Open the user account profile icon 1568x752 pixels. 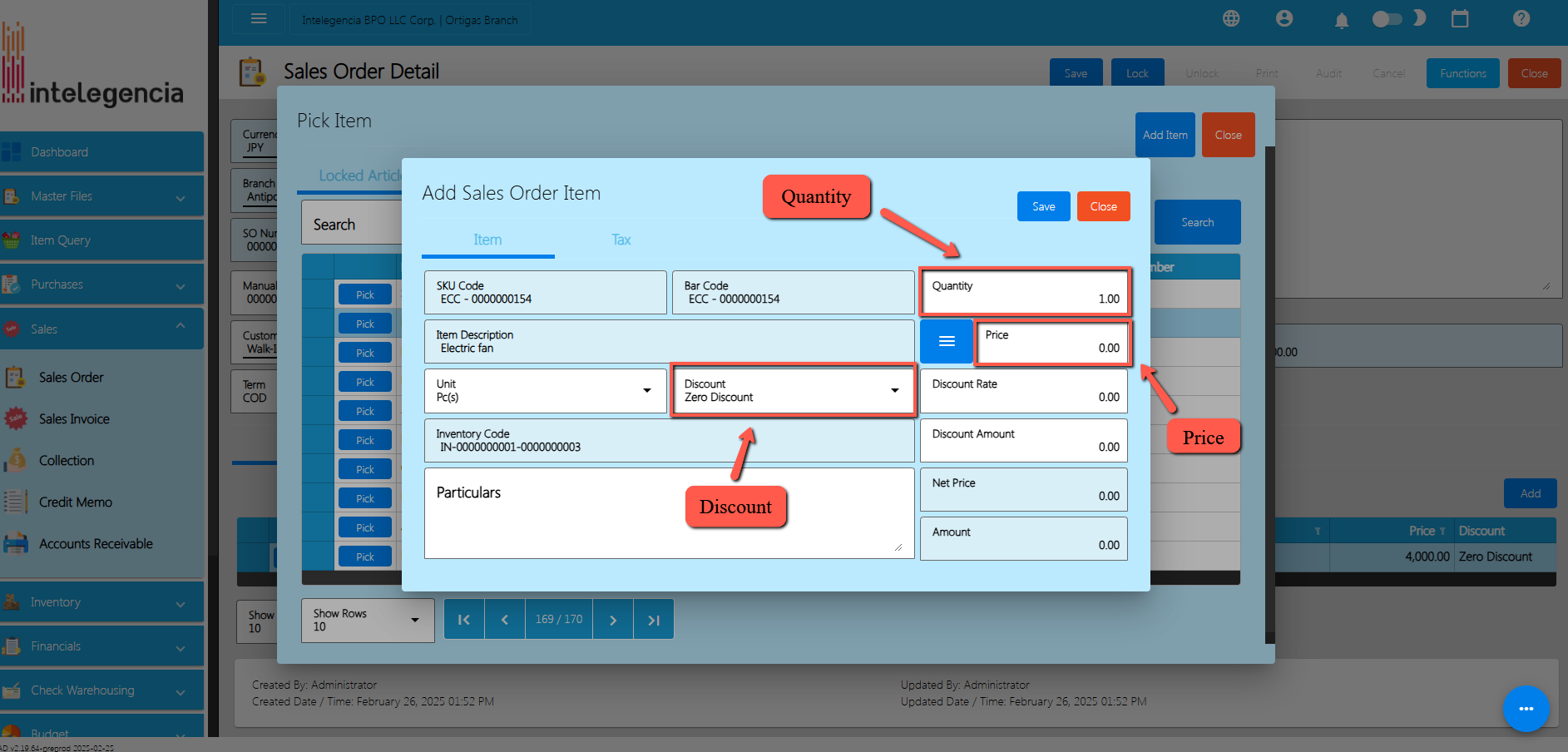click(x=1284, y=18)
